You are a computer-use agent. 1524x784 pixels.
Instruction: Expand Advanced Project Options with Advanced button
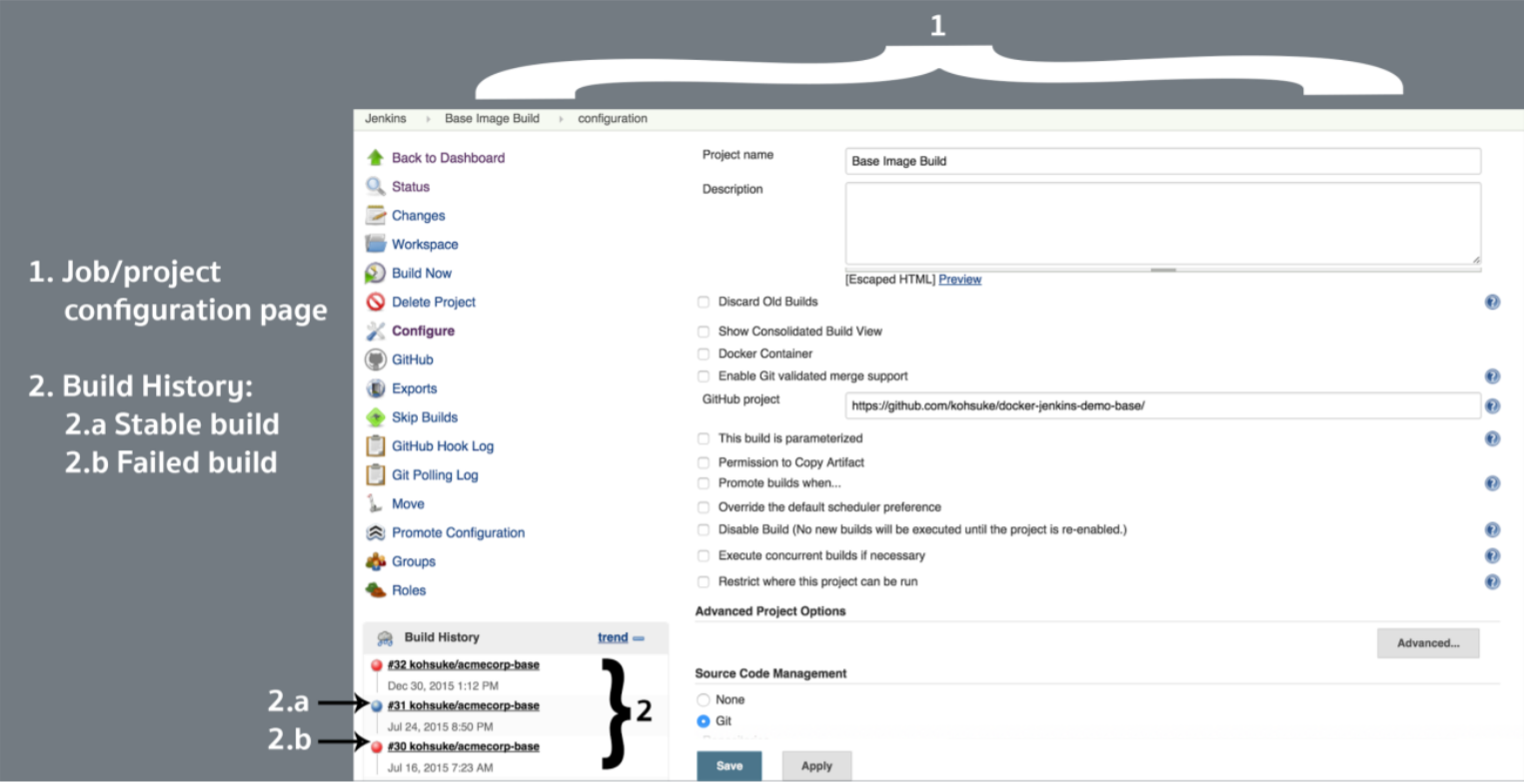(1428, 643)
